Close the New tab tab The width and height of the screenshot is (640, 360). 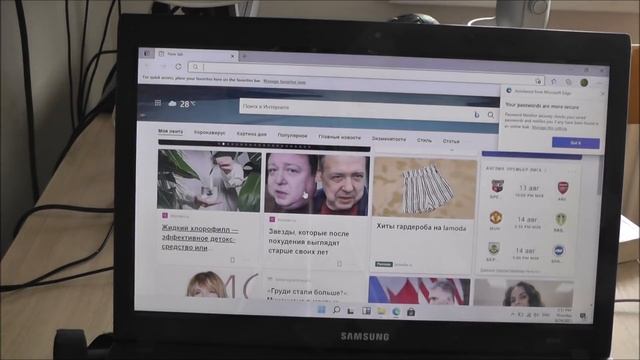coord(233,56)
